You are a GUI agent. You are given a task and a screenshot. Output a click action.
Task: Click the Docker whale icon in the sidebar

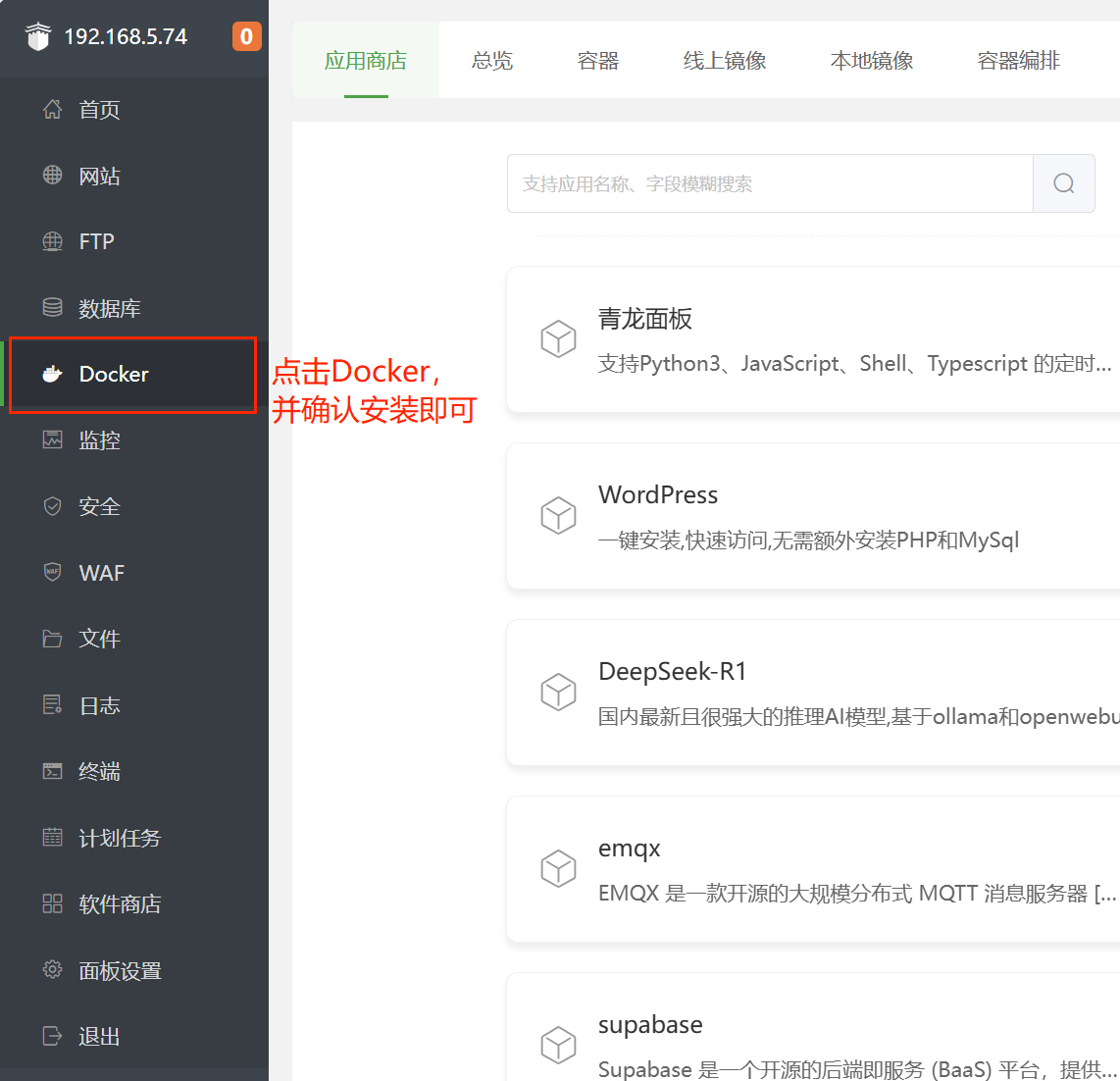(x=52, y=374)
